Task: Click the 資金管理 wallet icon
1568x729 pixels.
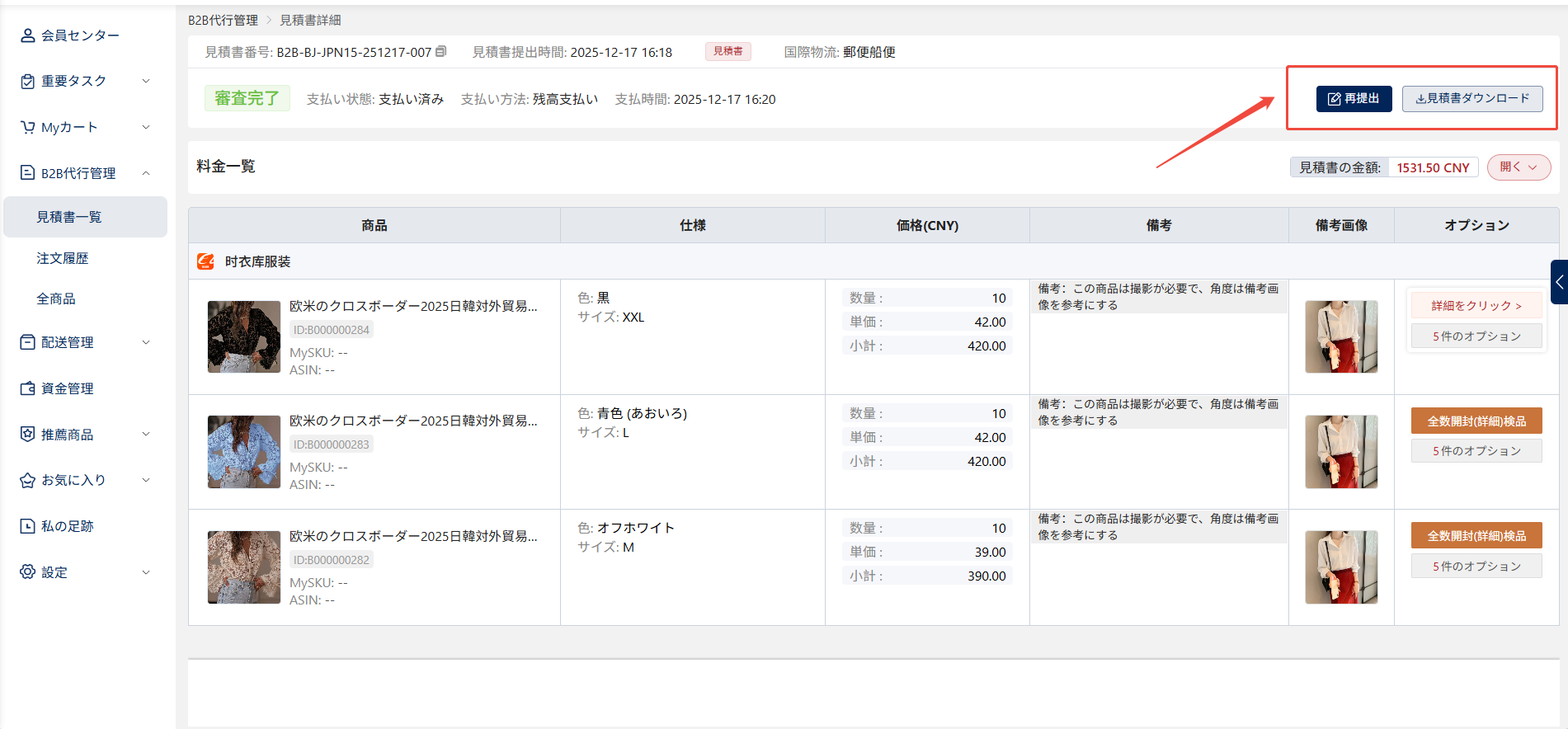Action: point(27,388)
